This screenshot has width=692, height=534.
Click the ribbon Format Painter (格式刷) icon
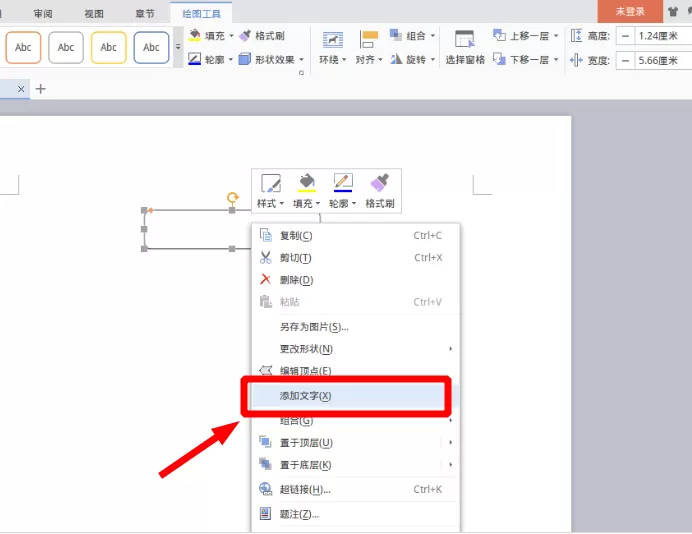(245, 35)
